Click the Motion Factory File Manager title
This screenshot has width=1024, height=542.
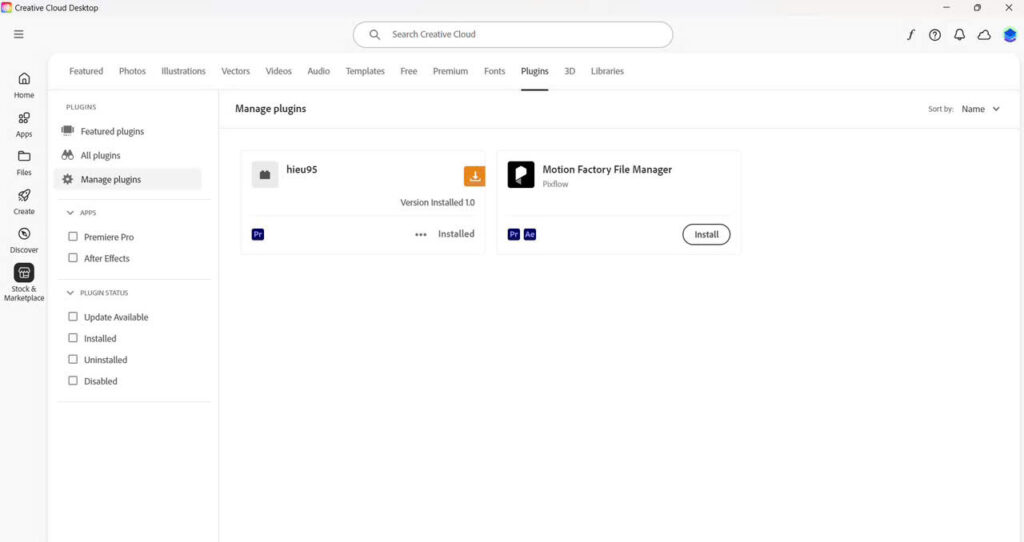607,170
